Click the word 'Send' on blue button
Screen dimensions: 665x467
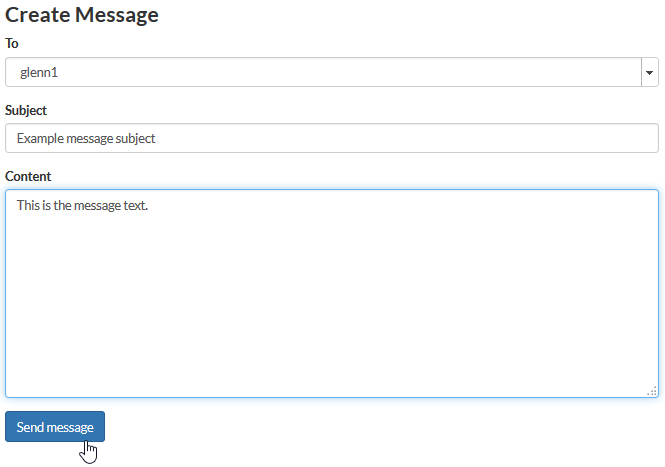pyautogui.click(x=30, y=427)
